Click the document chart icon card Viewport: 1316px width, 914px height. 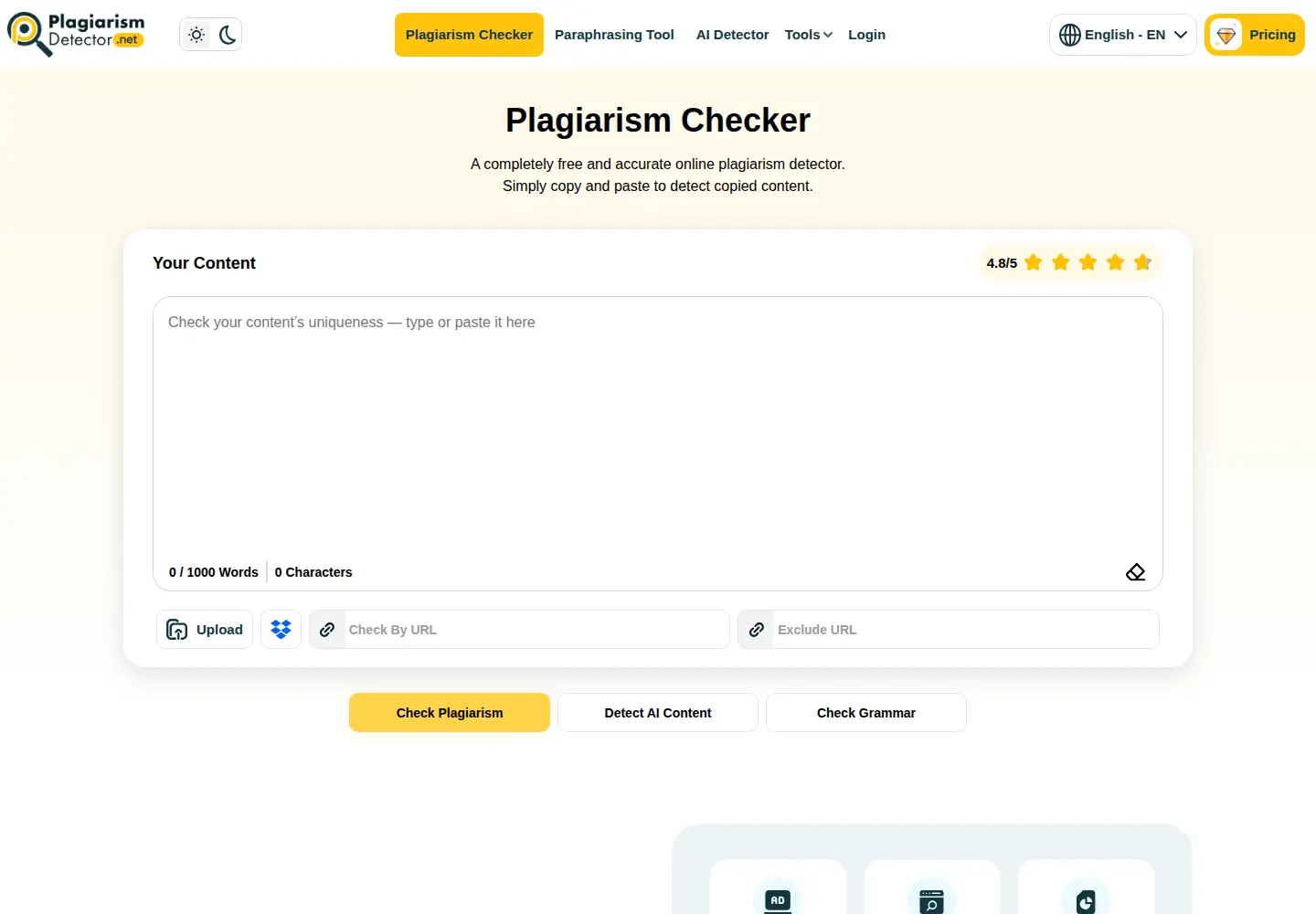(1086, 888)
